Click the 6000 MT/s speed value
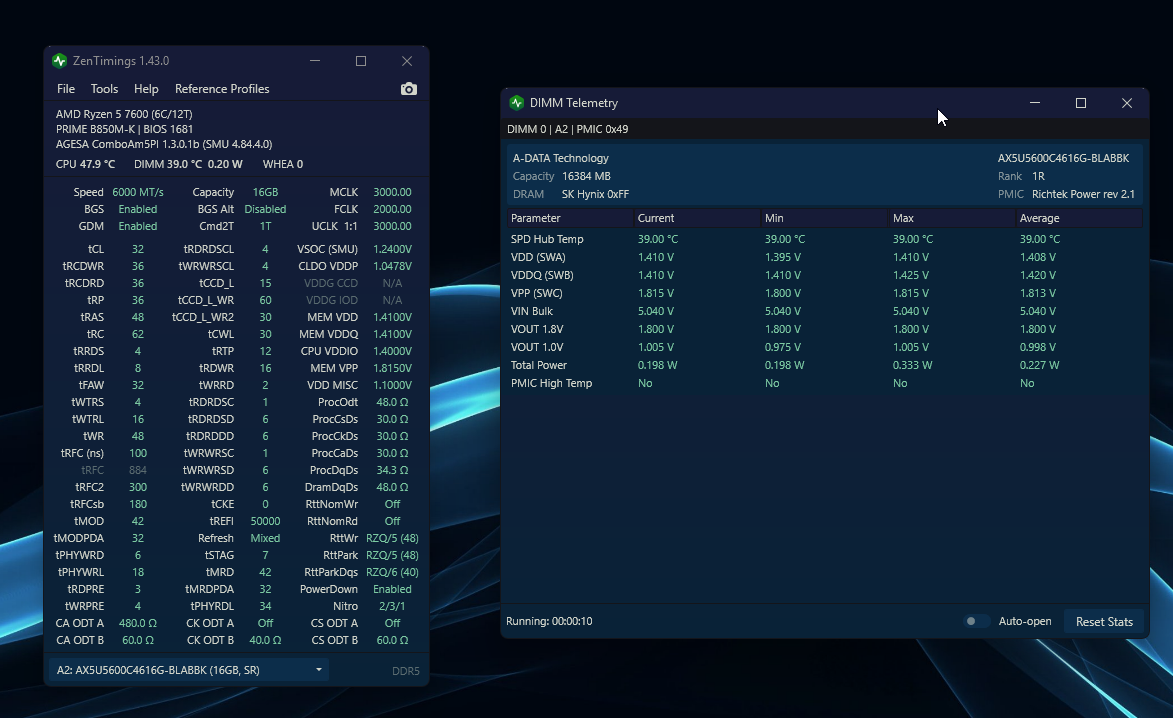The height and width of the screenshot is (718, 1173). click(x=138, y=192)
